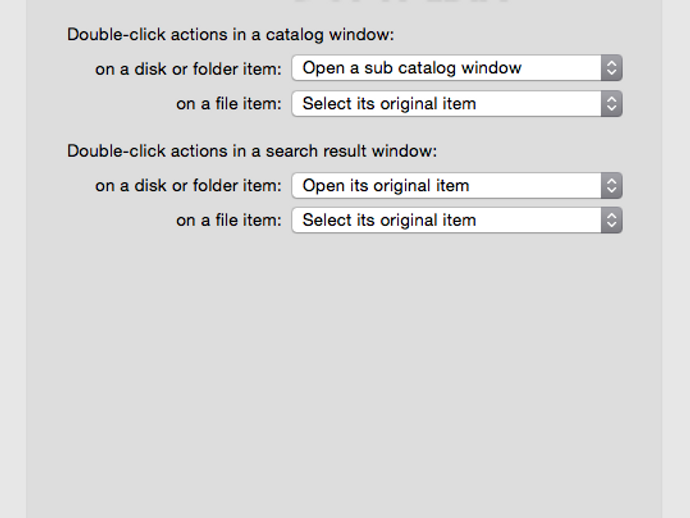Open search result disk or folder dropdown
This screenshot has width=690, height=518.
tap(456, 186)
